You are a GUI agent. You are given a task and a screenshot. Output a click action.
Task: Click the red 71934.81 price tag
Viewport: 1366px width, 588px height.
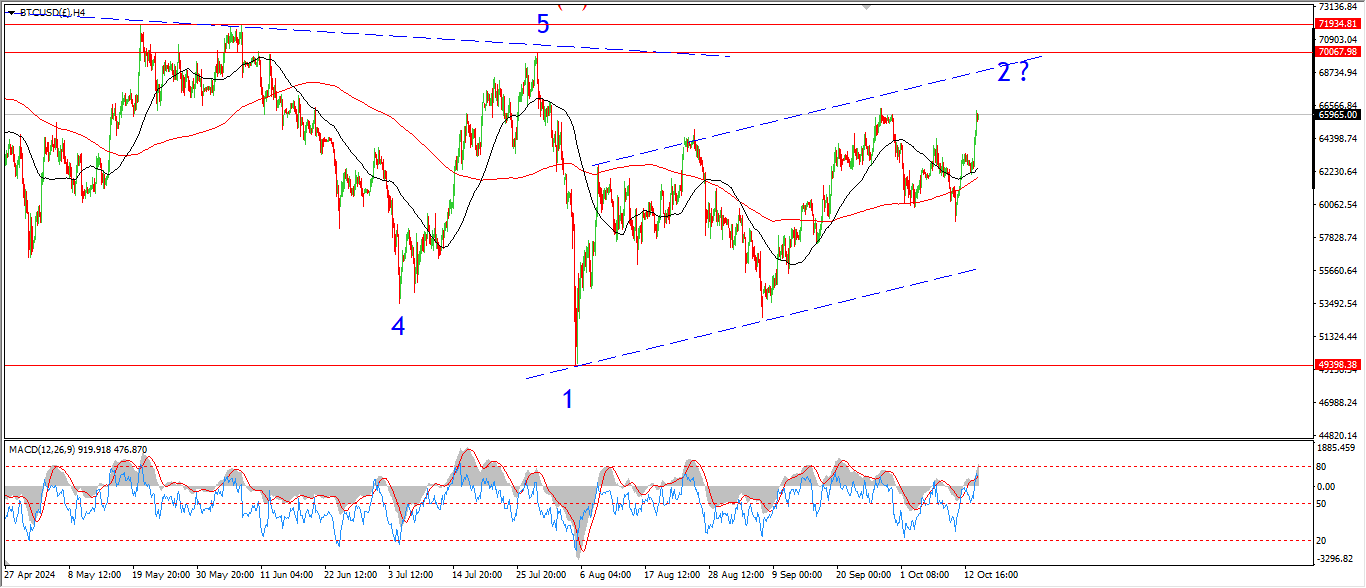point(1338,23)
